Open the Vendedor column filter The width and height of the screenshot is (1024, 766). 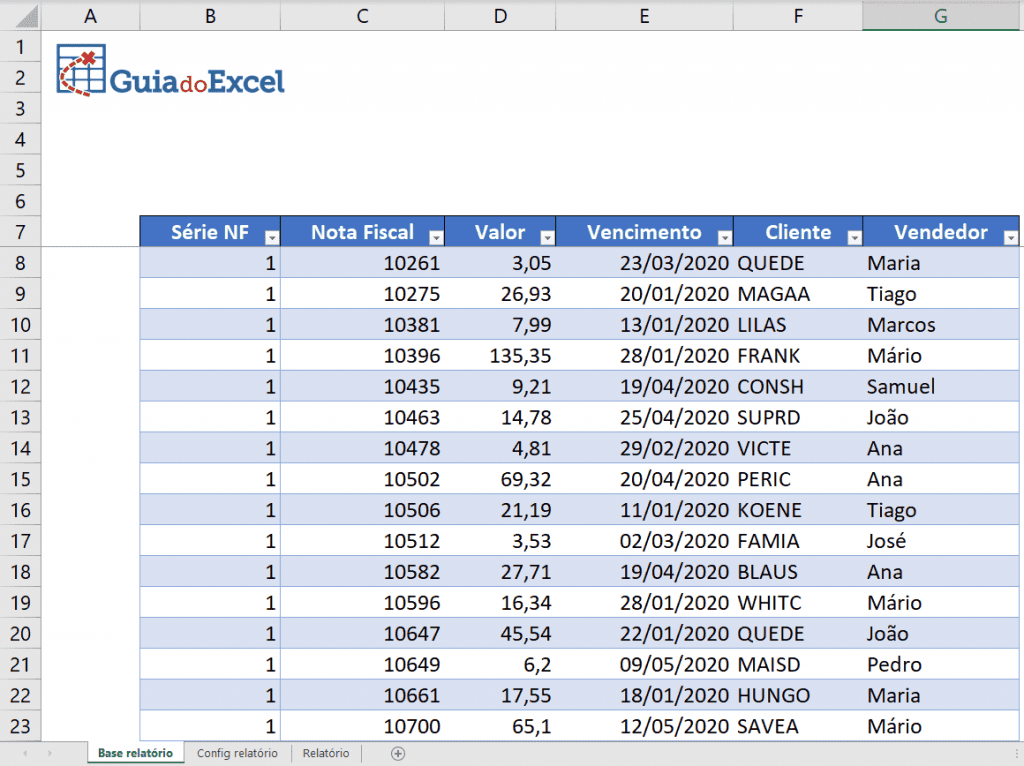coord(1009,237)
